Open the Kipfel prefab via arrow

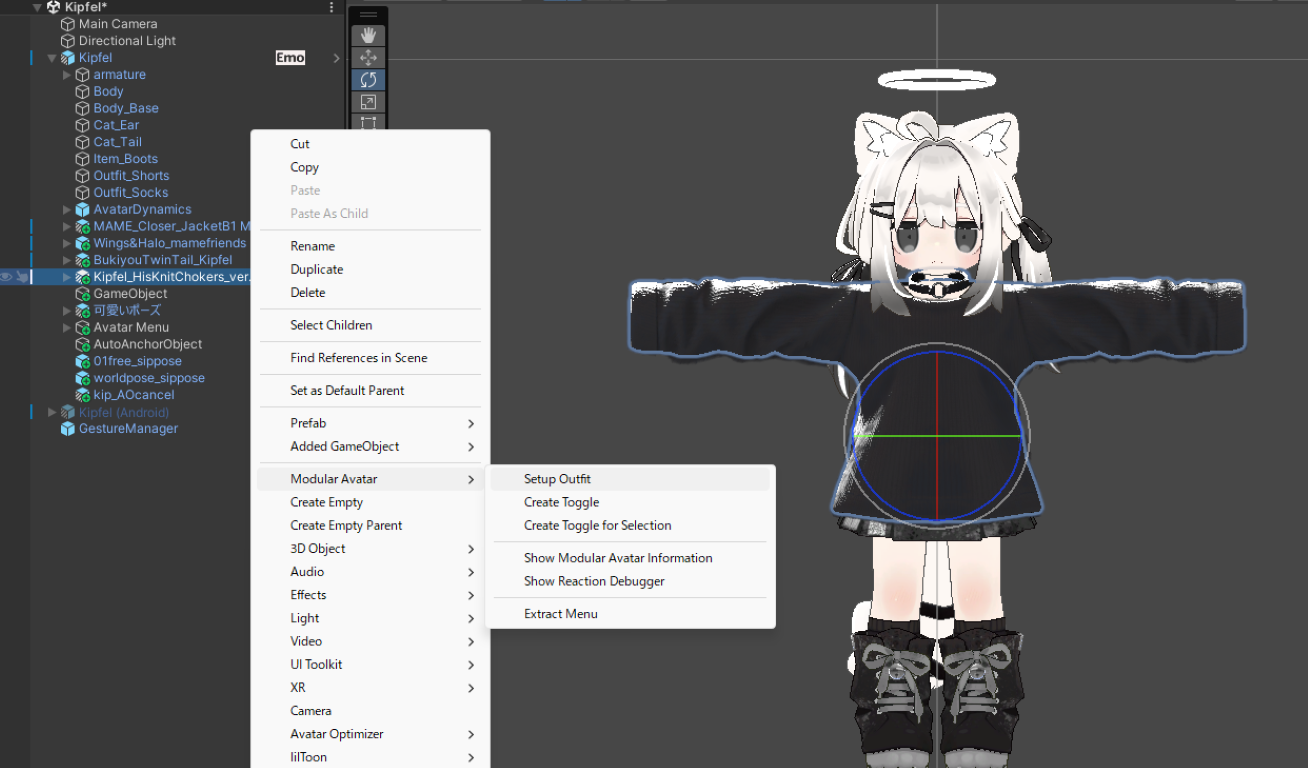336,58
